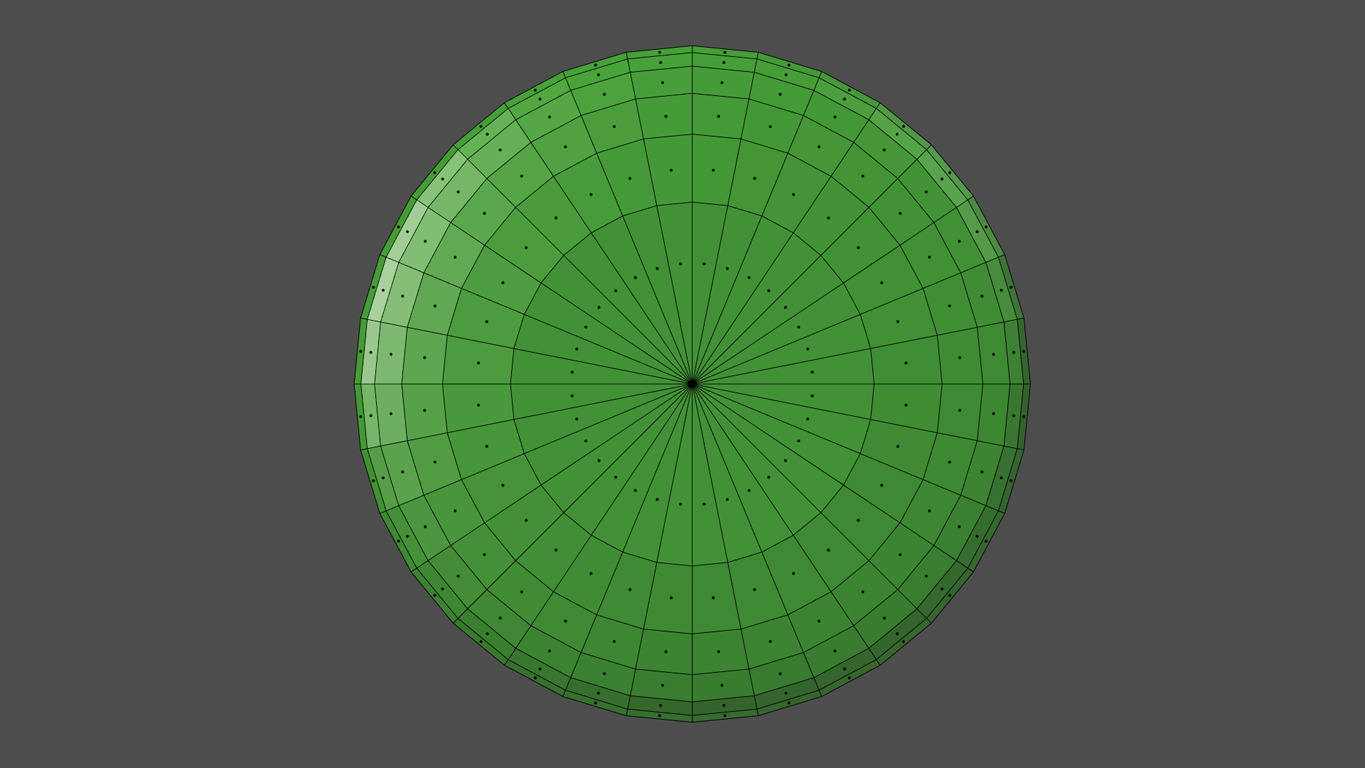Click the topmost silhouette vertex of the sphere

tap(692, 46)
